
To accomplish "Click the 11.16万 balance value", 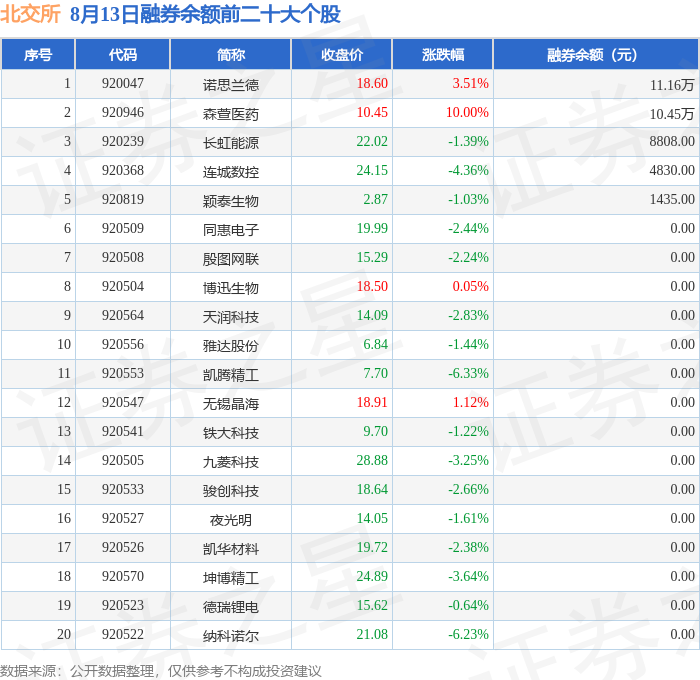I will click(672, 84).
